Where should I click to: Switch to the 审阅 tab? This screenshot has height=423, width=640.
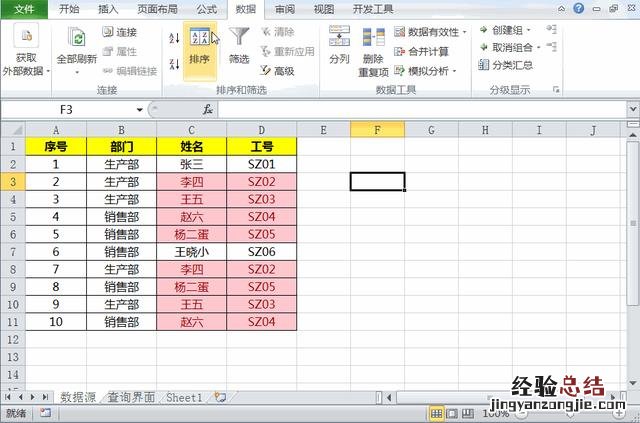[285, 9]
